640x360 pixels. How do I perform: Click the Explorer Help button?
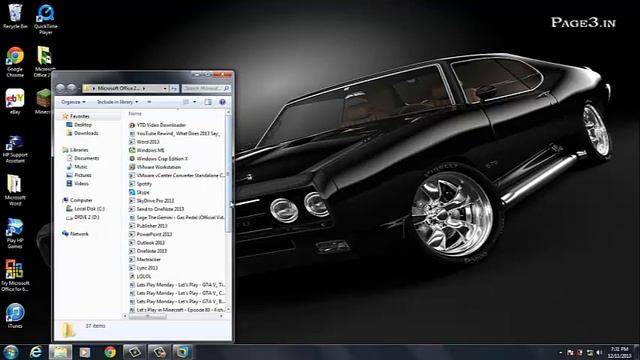(x=222, y=102)
